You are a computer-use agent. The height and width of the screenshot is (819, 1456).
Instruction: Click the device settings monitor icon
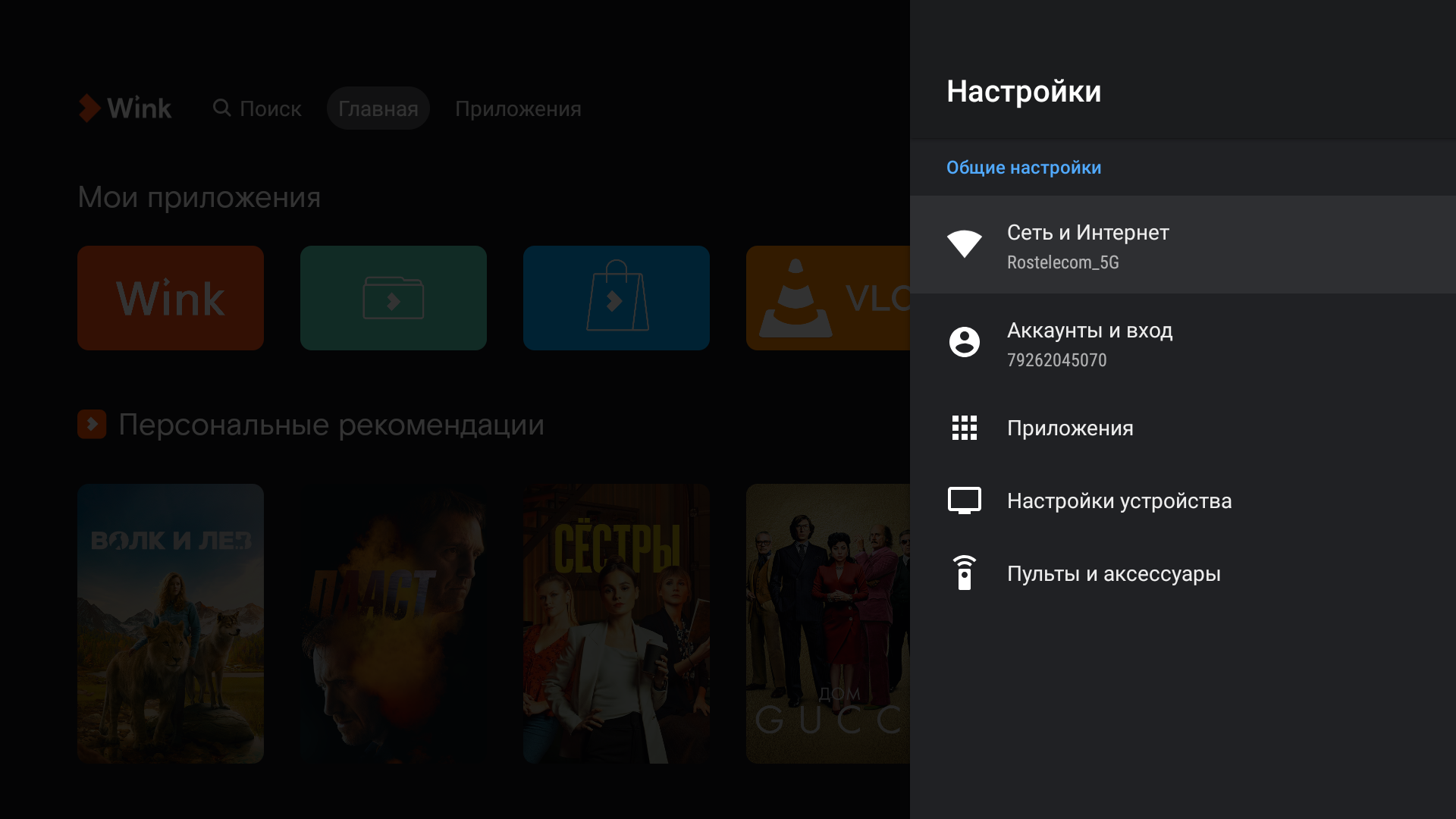click(x=964, y=500)
